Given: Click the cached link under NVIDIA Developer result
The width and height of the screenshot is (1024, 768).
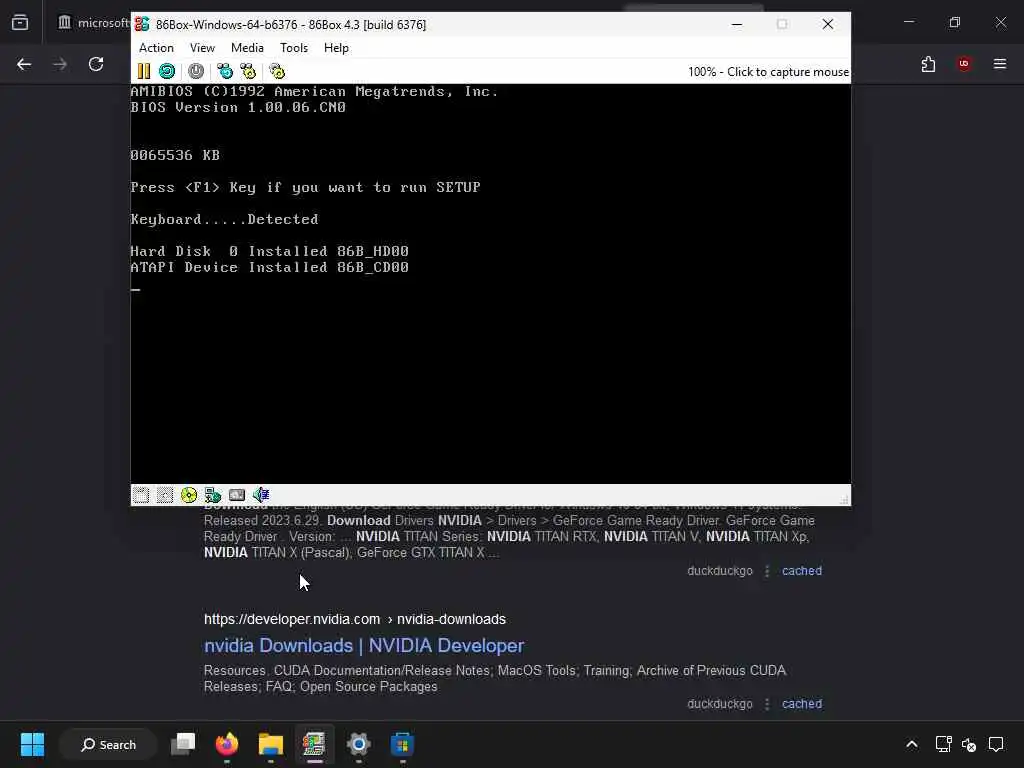Looking at the screenshot, I should pyautogui.click(x=802, y=704).
